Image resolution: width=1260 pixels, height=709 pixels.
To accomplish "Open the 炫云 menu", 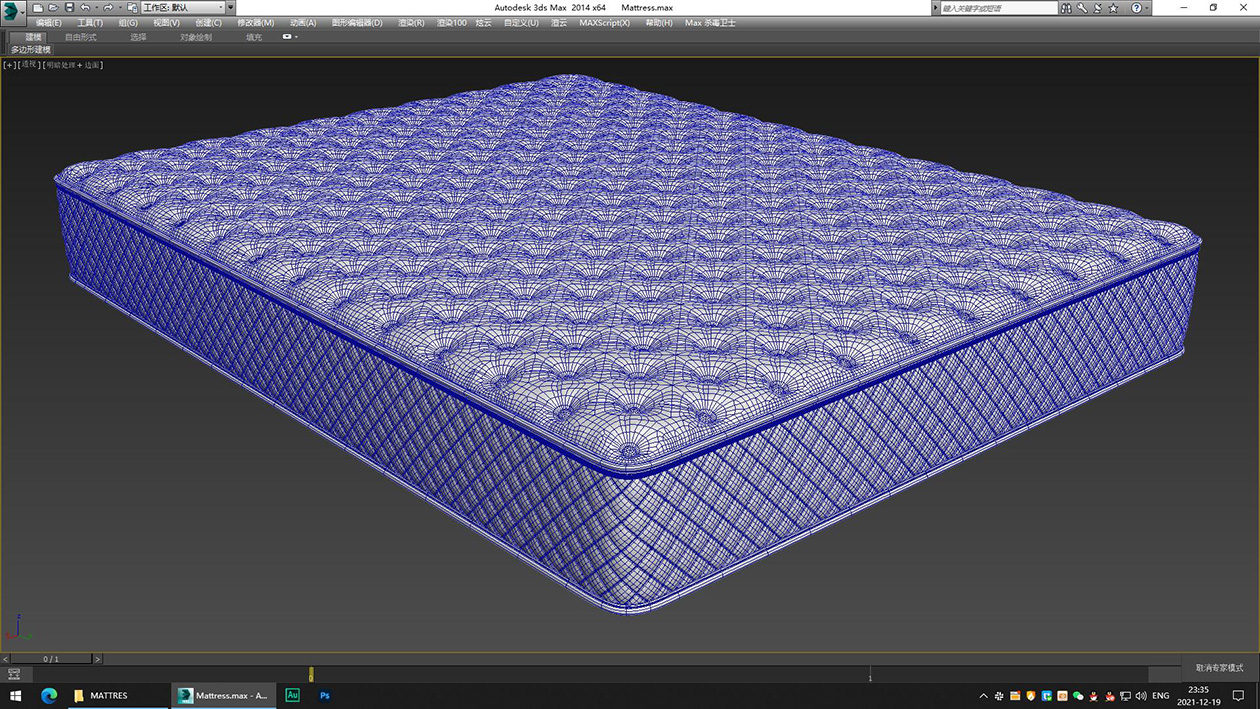I will pyautogui.click(x=484, y=23).
